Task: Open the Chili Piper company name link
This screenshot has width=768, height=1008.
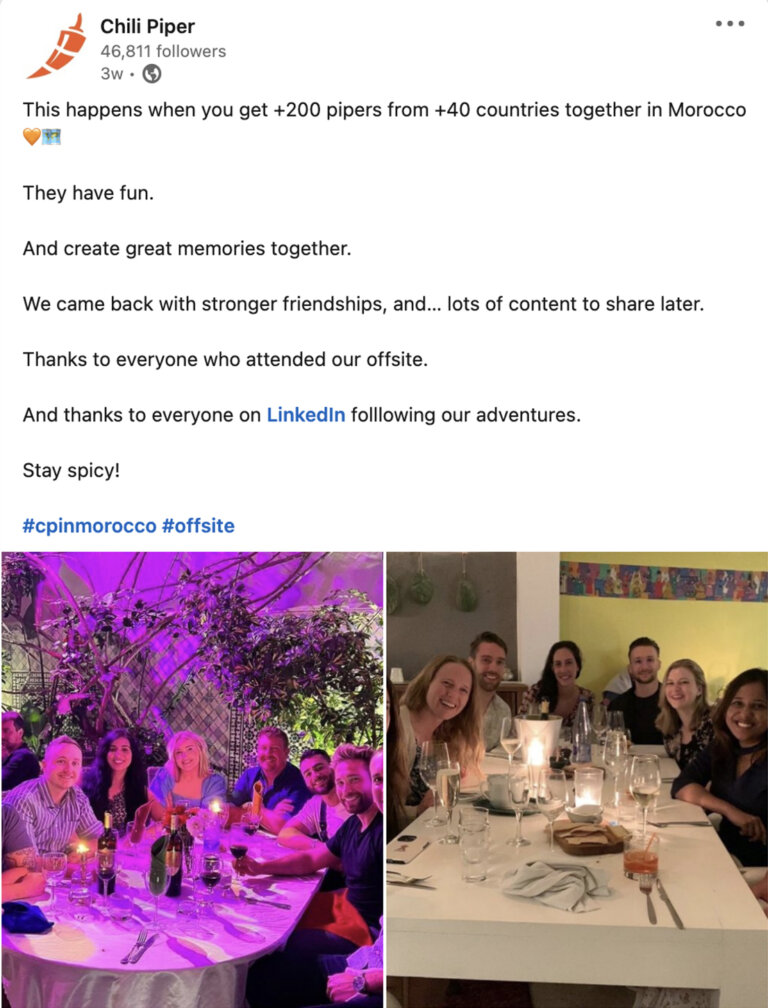Action: click(148, 26)
